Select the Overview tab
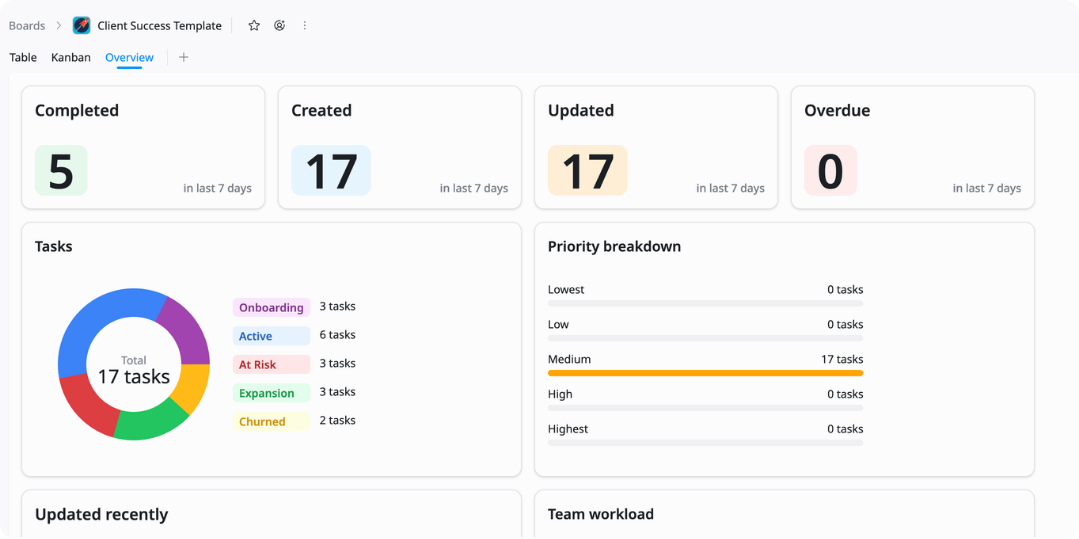 point(129,57)
